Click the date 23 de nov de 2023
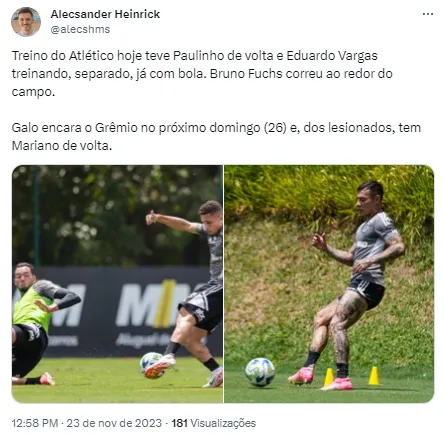Image resolution: width=444 pixels, height=441 pixels. tap(114, 423)
